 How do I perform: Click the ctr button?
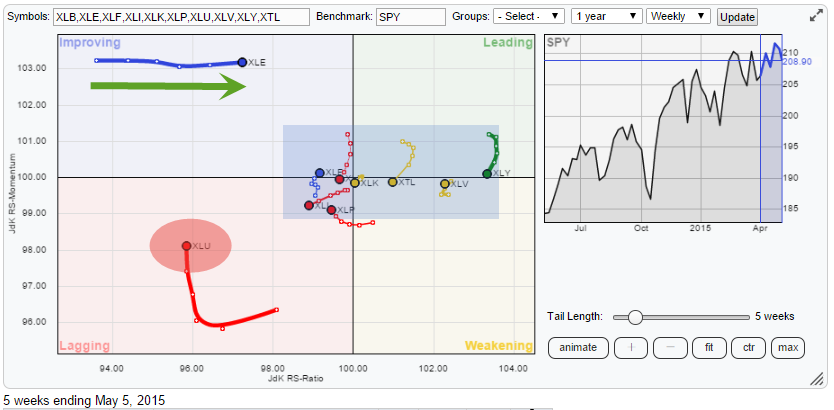pos(748,348)
